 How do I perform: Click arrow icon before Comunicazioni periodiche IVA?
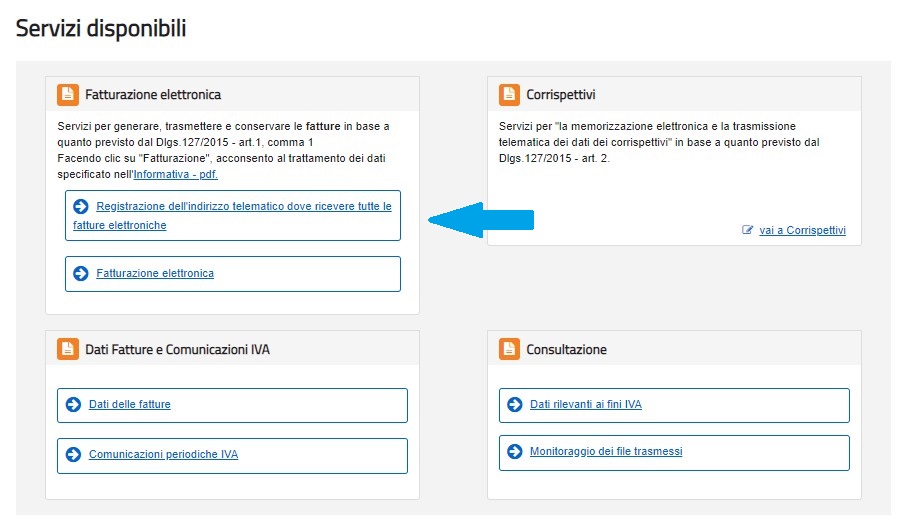click(x=74, y=455)
